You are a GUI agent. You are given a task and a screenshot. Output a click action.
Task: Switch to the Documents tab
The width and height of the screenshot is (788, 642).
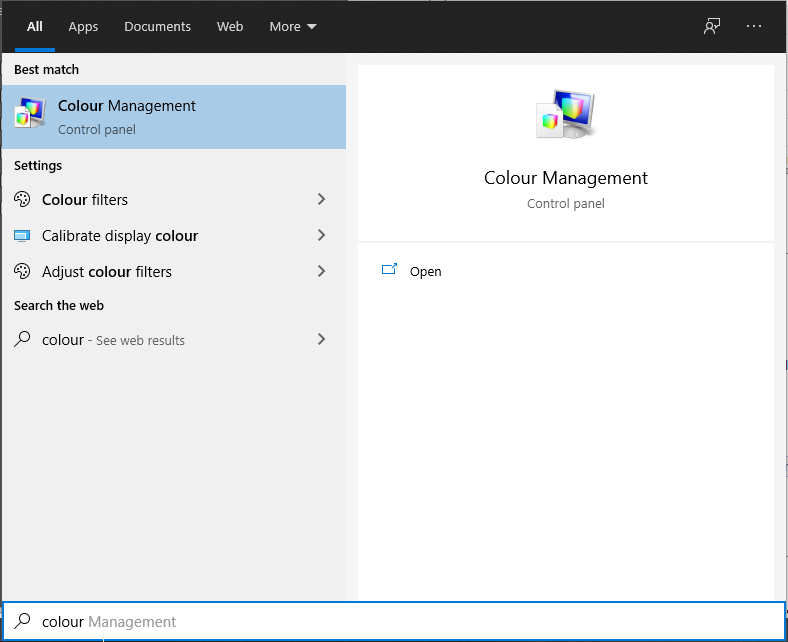(x=156, y=27)
